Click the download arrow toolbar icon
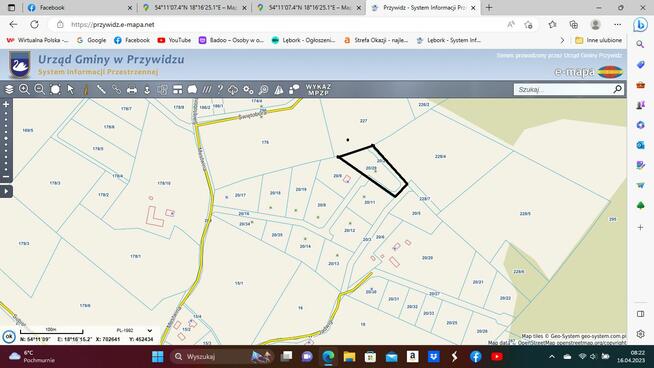 tap(147, 90)
